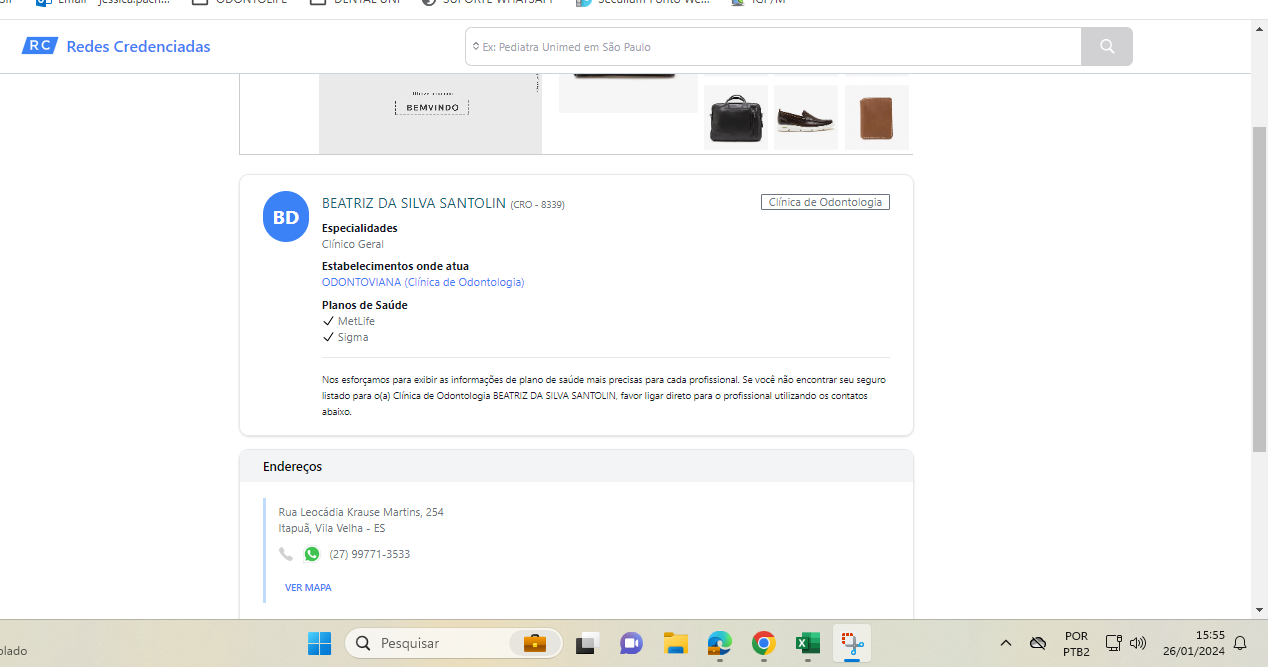
Task: Open the Windows Start menu
Action: click(319, 643)
